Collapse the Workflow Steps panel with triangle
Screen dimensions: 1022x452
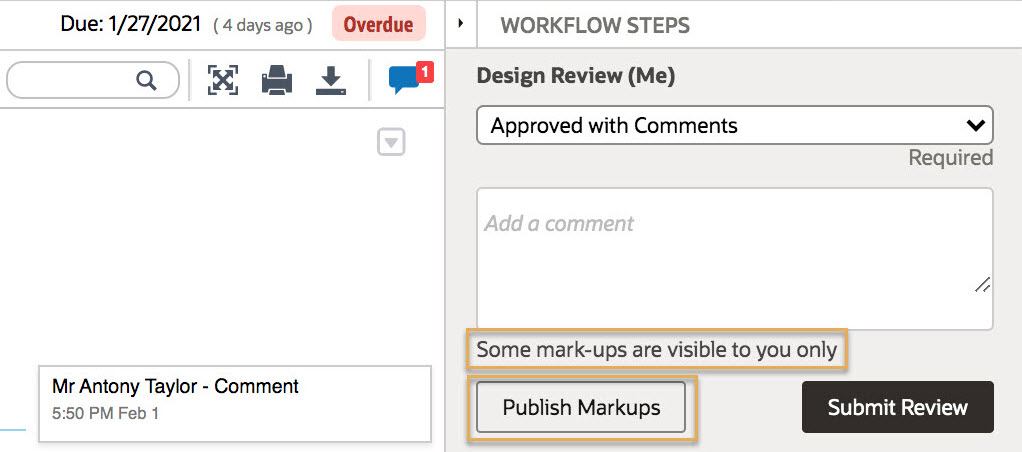click(x=460, y=23)
